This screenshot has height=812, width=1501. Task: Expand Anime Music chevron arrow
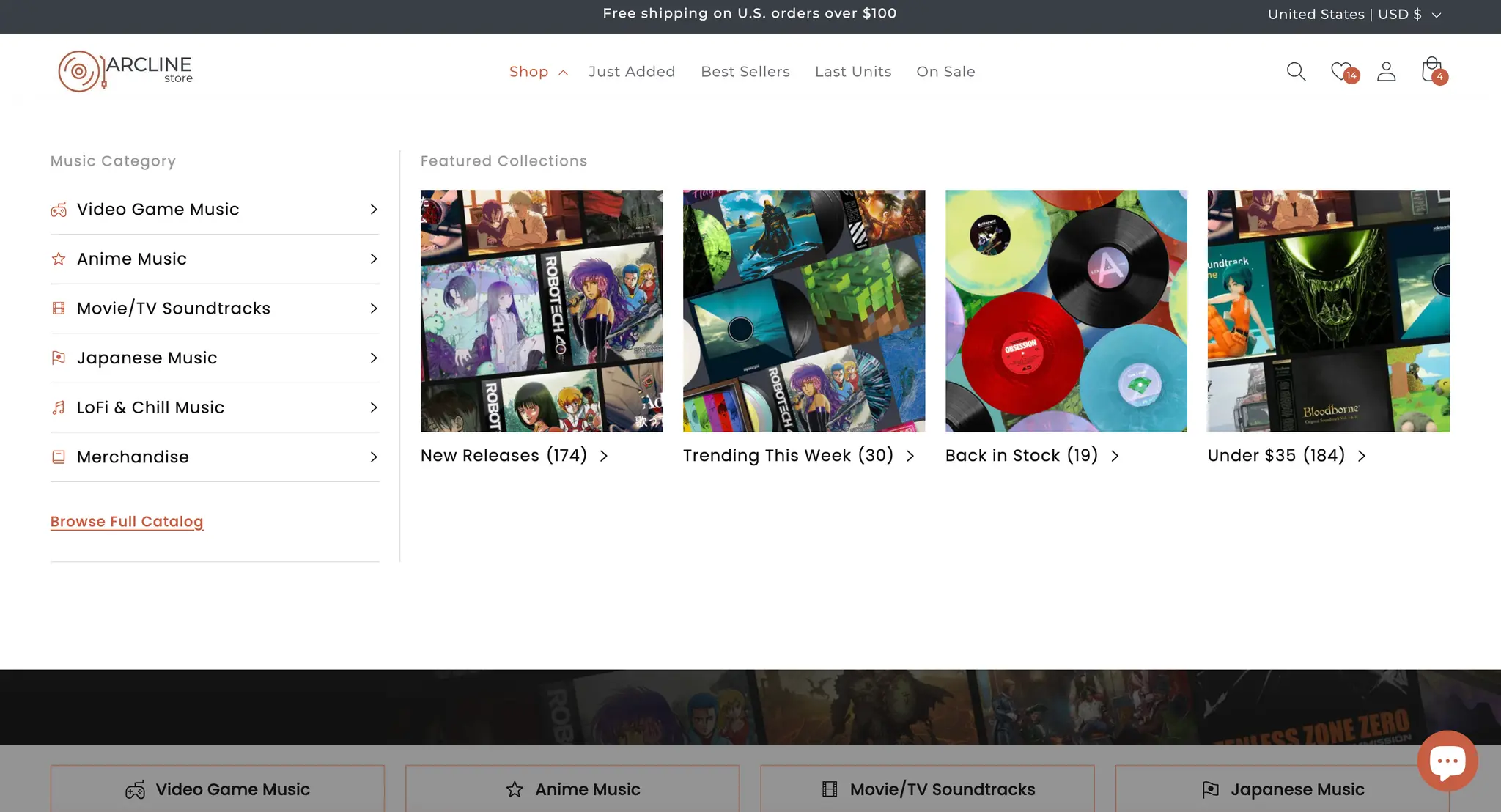point(374,259)
